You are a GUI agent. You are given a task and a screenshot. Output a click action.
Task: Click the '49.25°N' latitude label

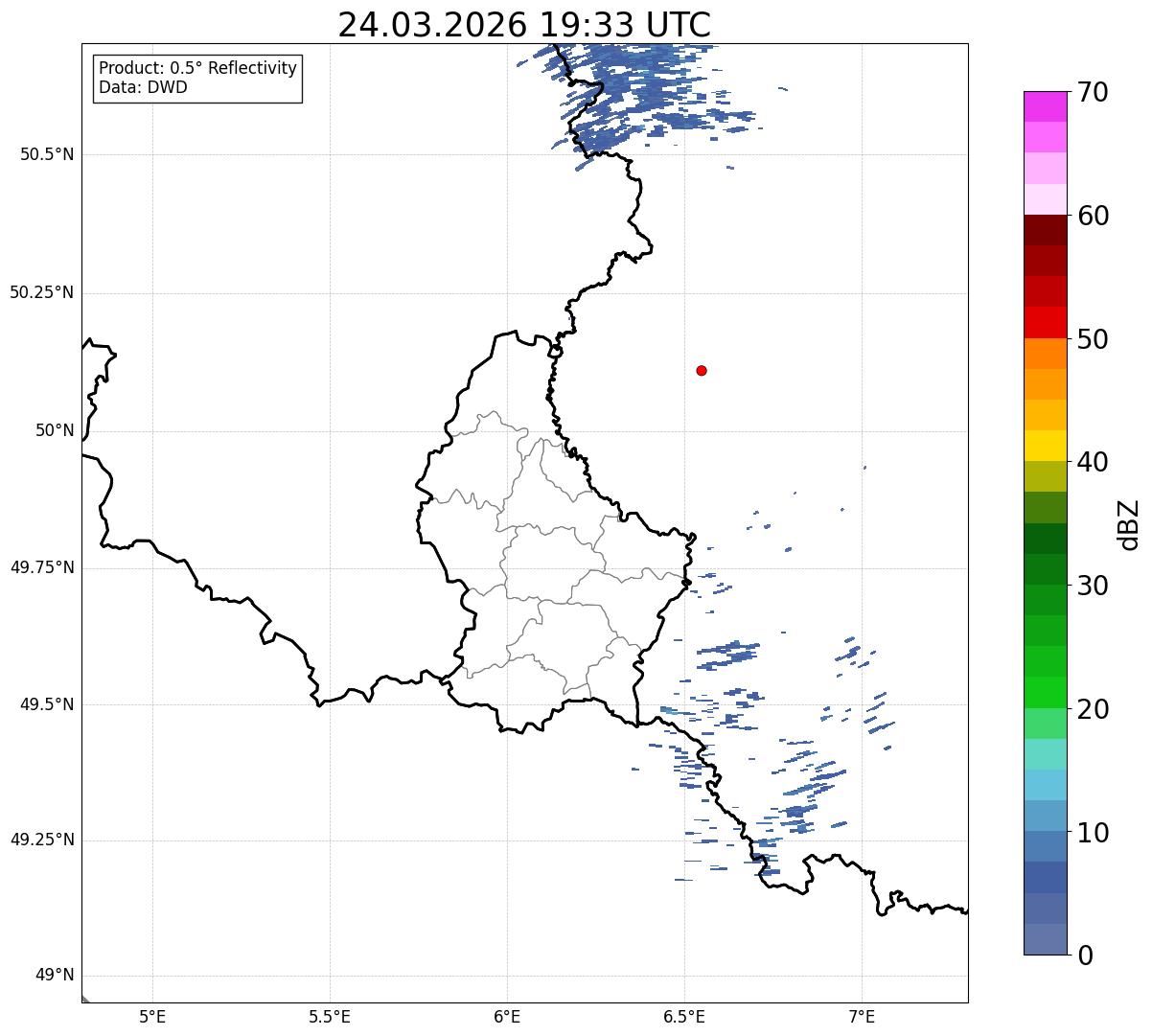click(x=42, y=840)
